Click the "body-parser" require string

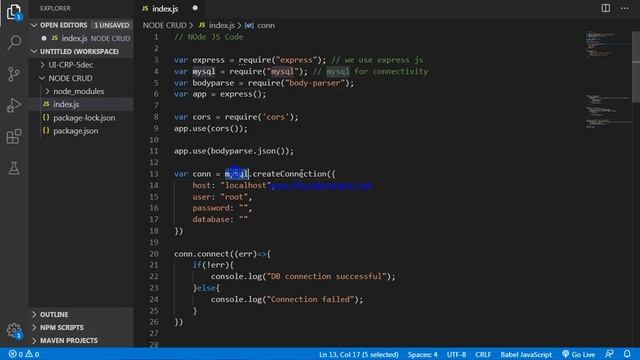pyautogui.click(x=315, y=83)
